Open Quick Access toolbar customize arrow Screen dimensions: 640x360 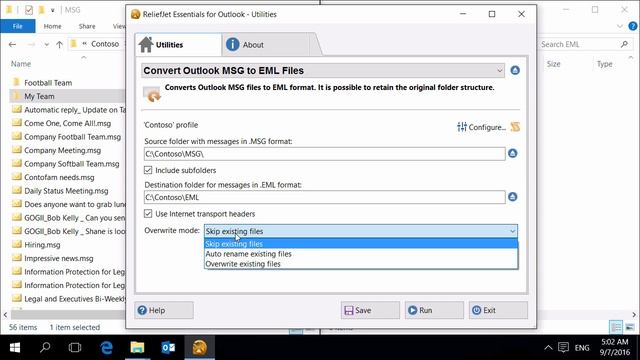(53, 10)
